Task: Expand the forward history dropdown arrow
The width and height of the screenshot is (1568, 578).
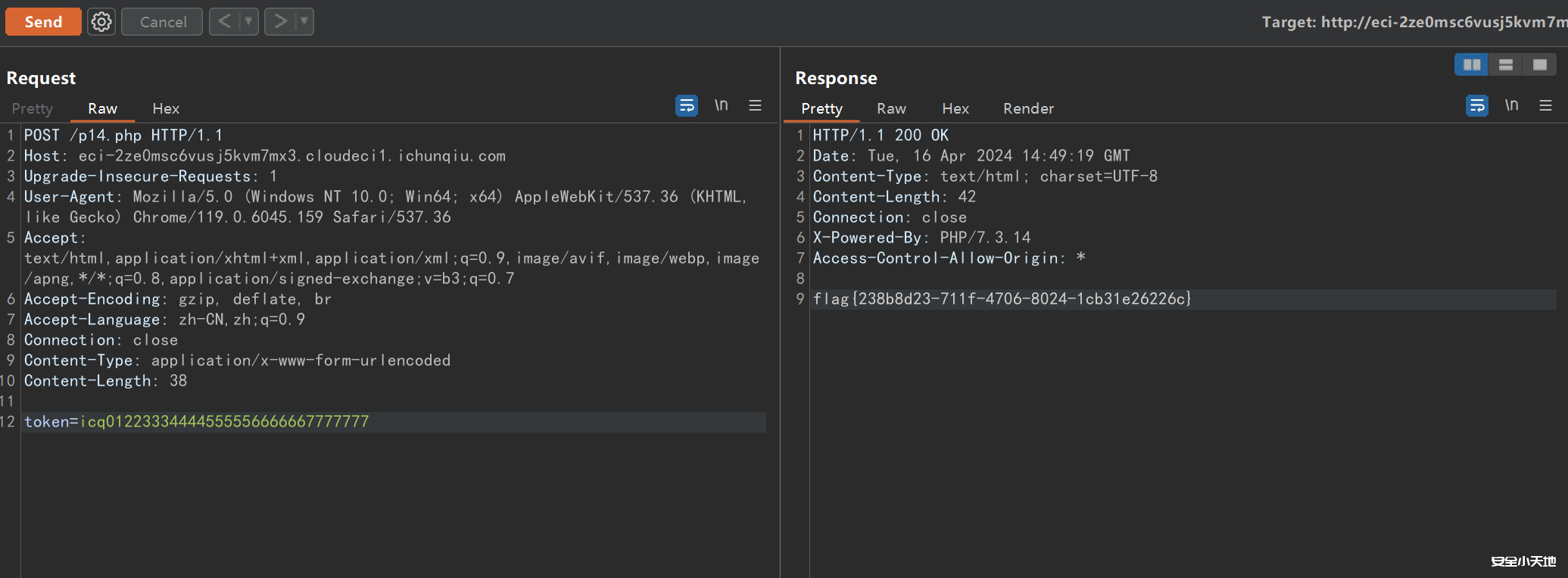Action: [304, 21]
